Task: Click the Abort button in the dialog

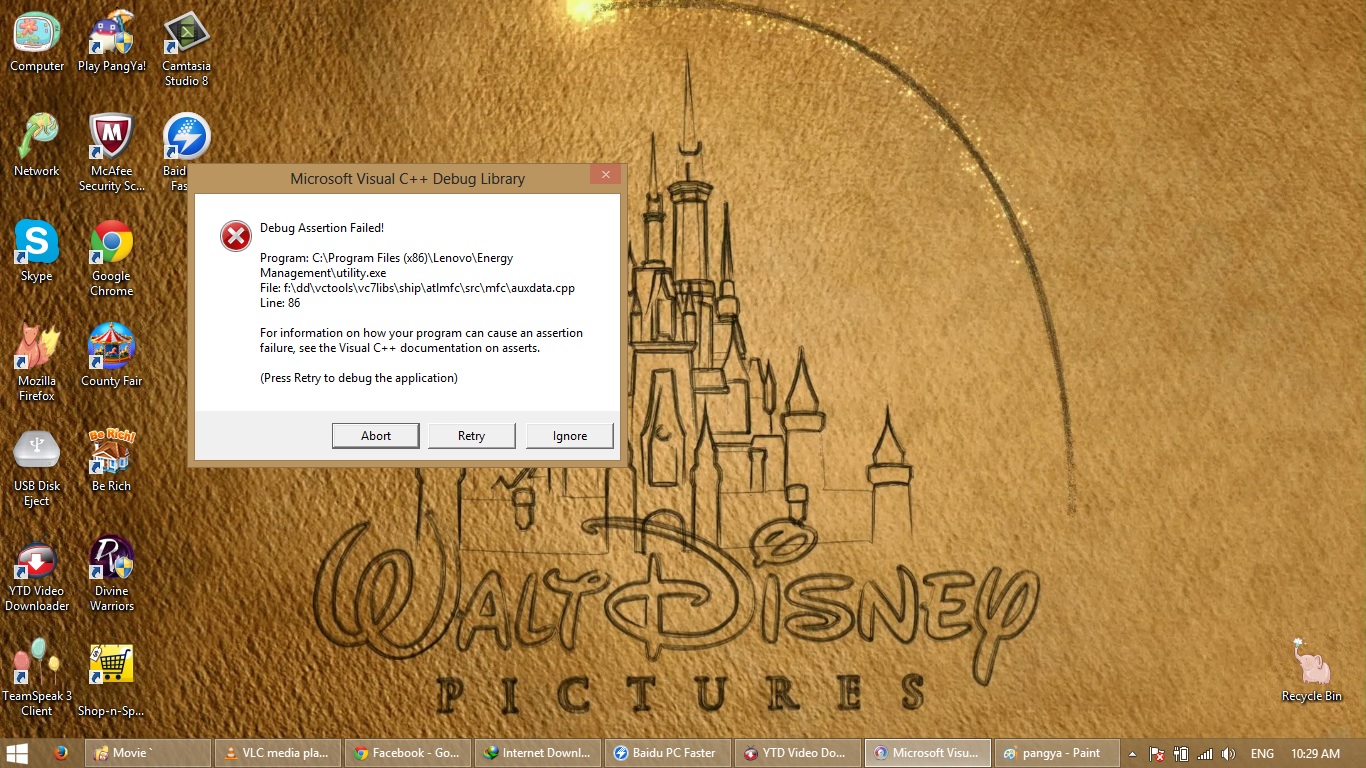Action: [x=376, y=436]
